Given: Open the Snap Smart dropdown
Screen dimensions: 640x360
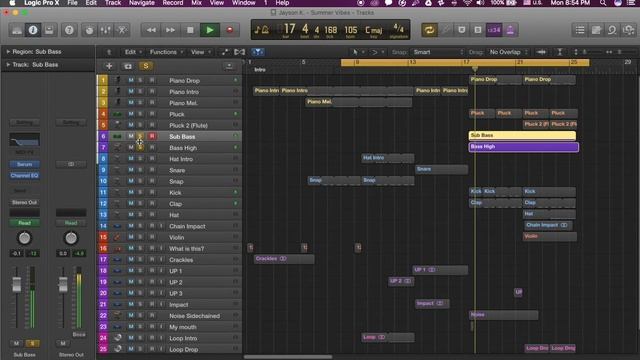Looking at the screenshot, I should pyautogui.click(x=437, y=52).
